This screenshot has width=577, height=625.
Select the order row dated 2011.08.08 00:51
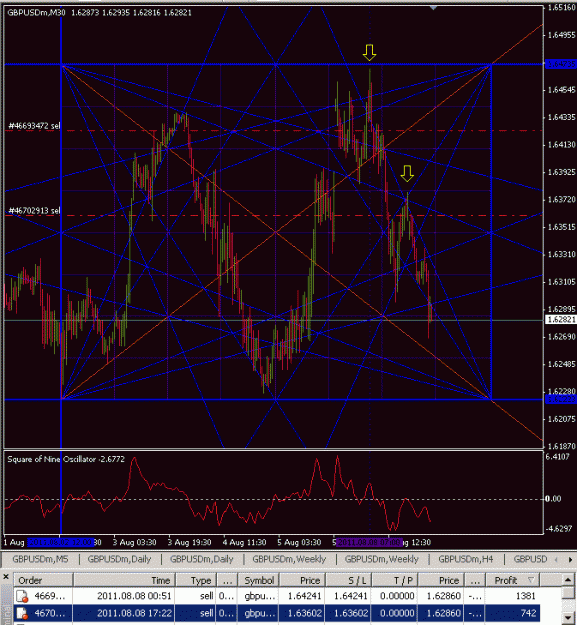click(x=277, y=596)
